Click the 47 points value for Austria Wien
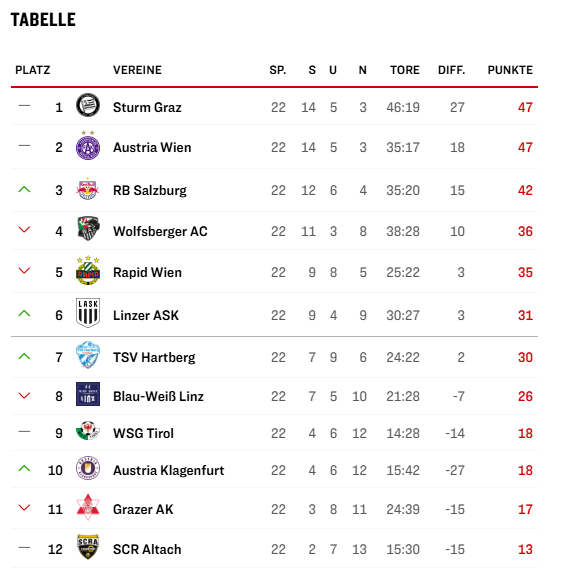Image resolution: width=574 pixels, height=568 pixels. click(x=525, y=147)
